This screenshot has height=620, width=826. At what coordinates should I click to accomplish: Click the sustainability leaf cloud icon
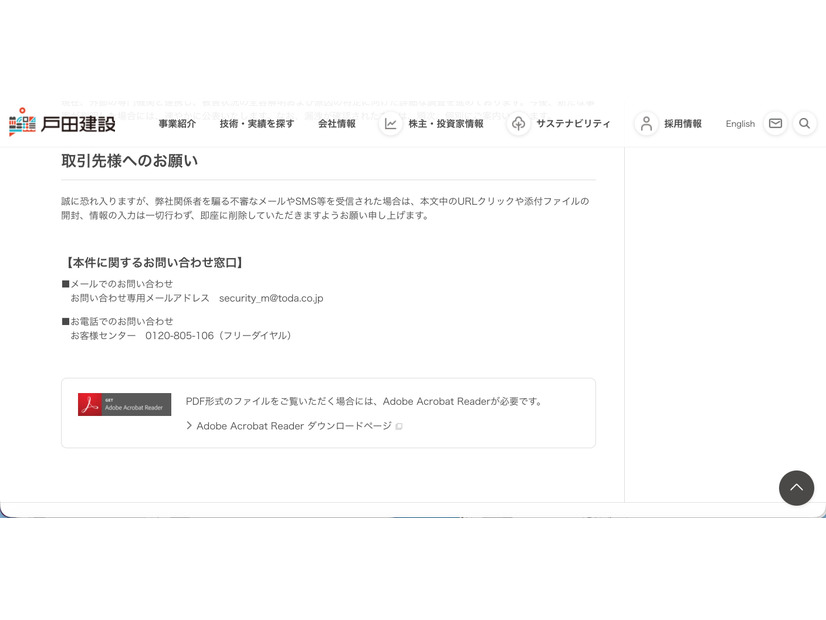click(x=518, y=124)
